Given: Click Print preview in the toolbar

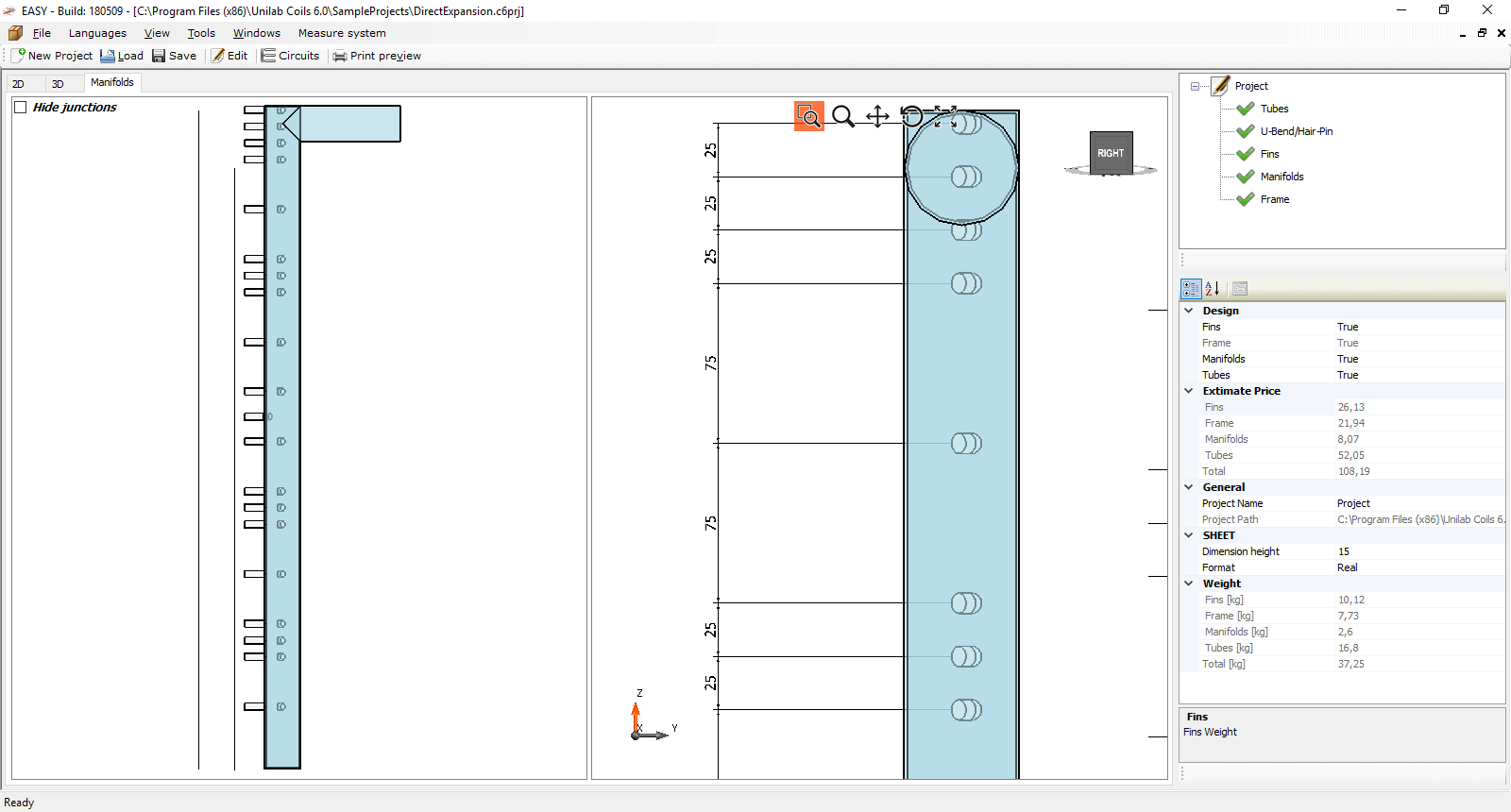Looking at the screenshot, I should pyautogui.click(x=377, y=56).
